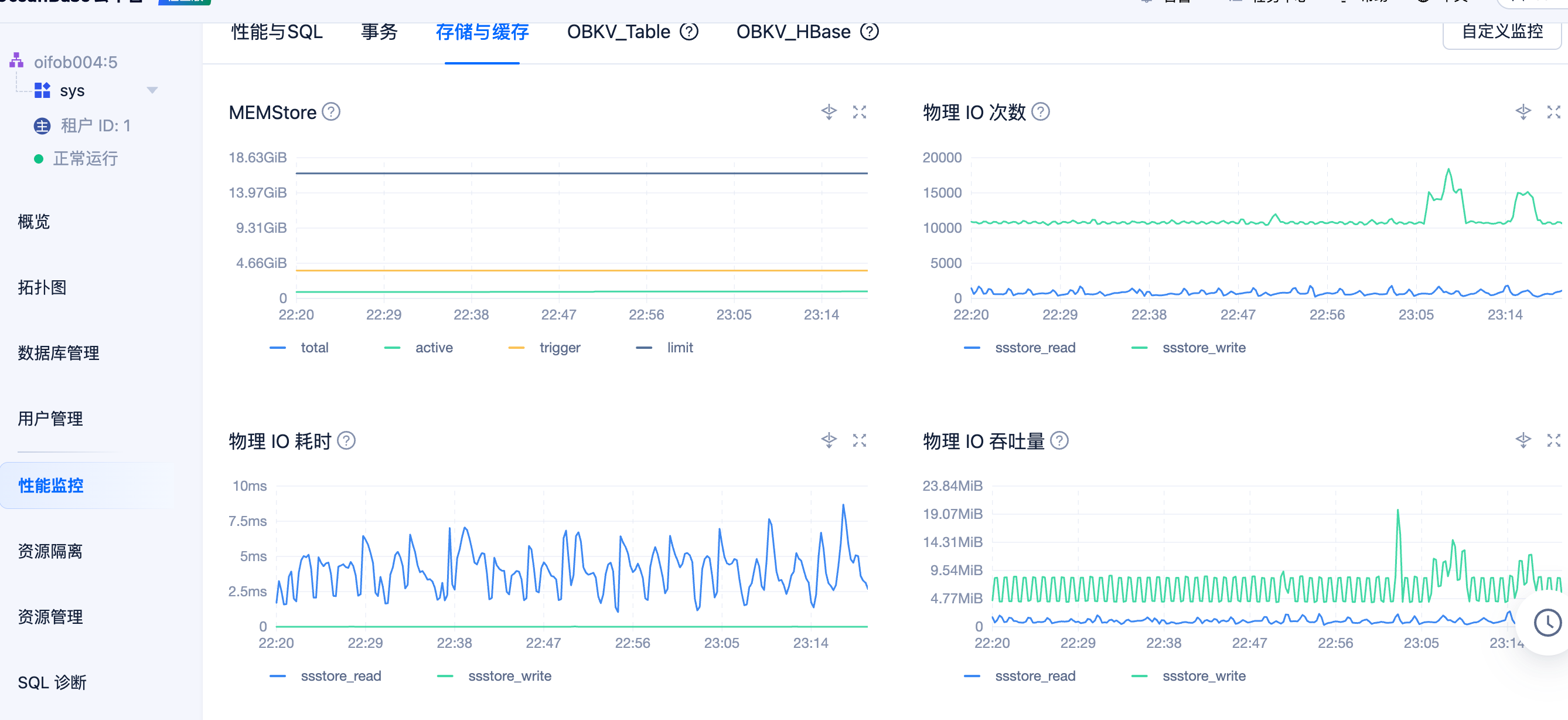1568x720 pixels.
Task: Expand 物理 IO 次数 chart to fullscreen
Action: click(1553, 112)
